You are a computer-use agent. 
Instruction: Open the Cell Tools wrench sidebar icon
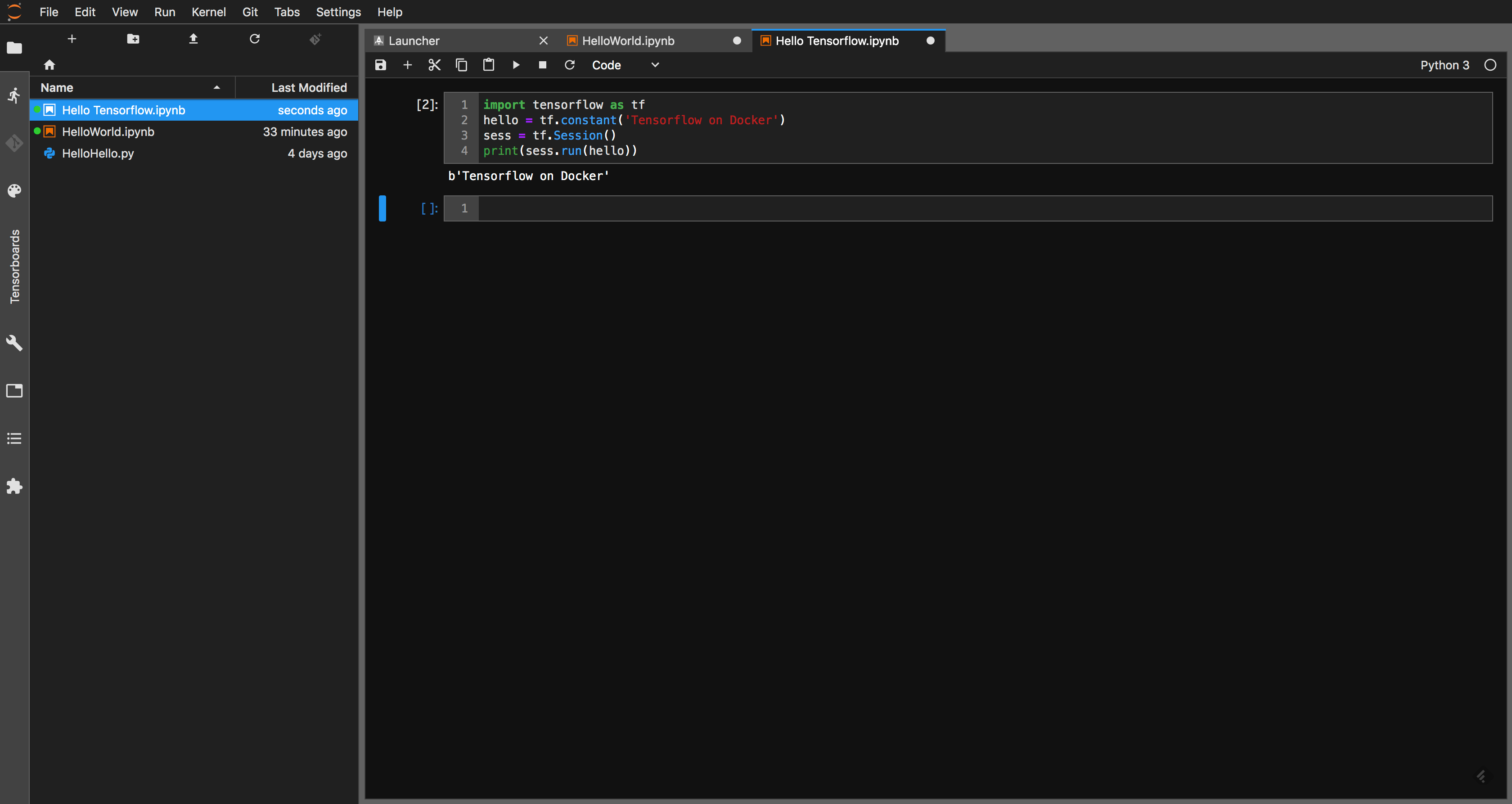14,343
